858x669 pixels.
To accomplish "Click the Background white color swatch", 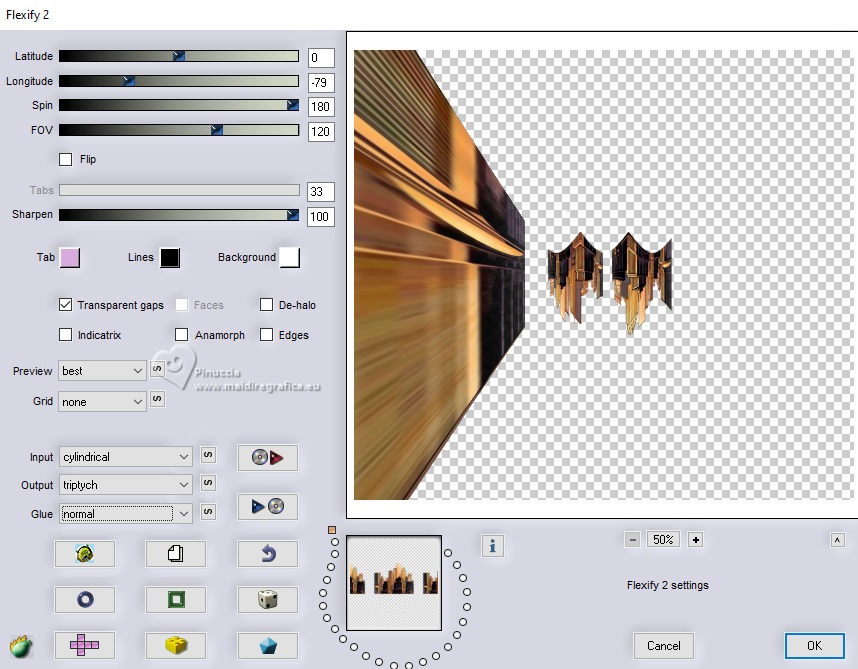I will tap(289, 258).
